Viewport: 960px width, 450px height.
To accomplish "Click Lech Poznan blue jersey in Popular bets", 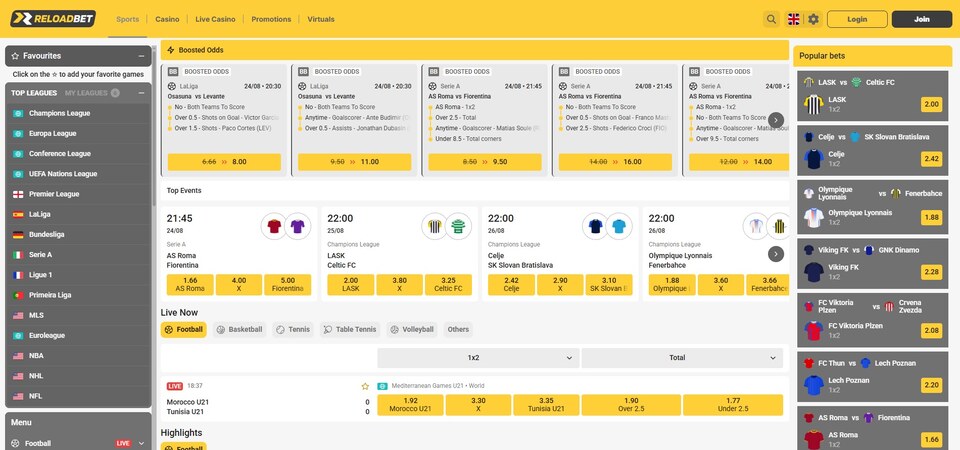I will (814, 385).
